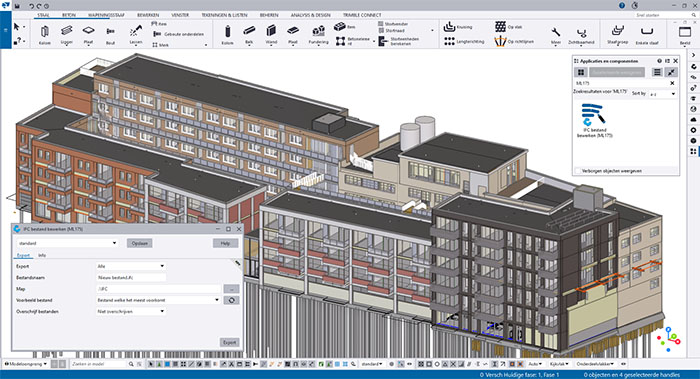
Task: Click the Bout bolt tool
Action: (110, 35)
